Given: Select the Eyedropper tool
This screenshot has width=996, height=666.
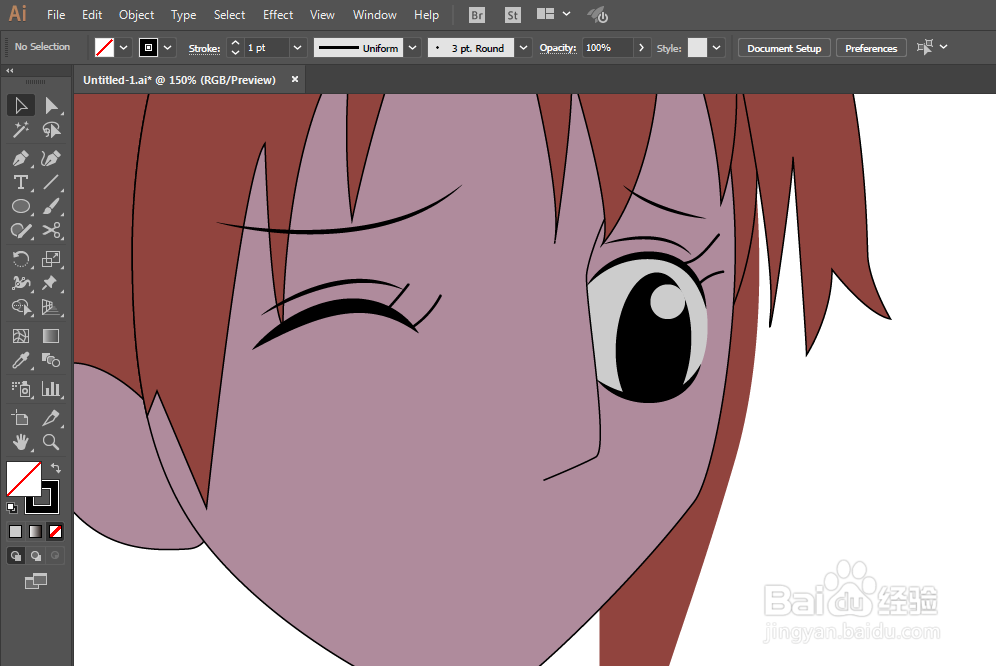Looking at the screenshot, I should point(20,360).
